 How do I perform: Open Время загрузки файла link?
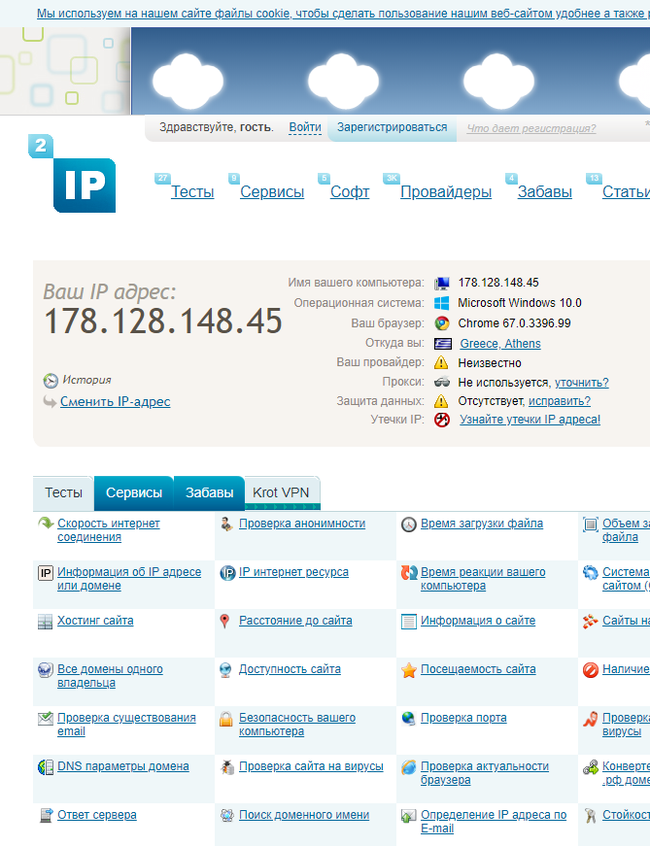[x=482, y=523]
